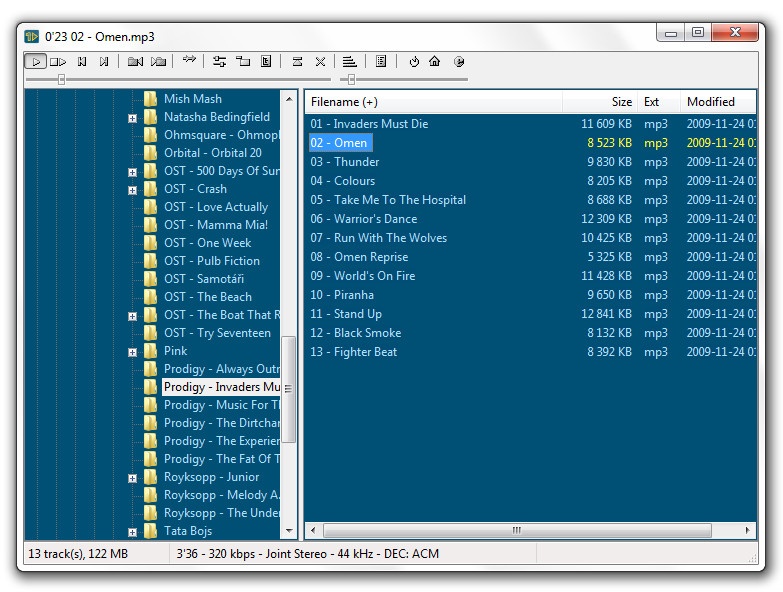Select track 10 - Piranha
Screen dimensions: 783x592
tap(342, 295)
